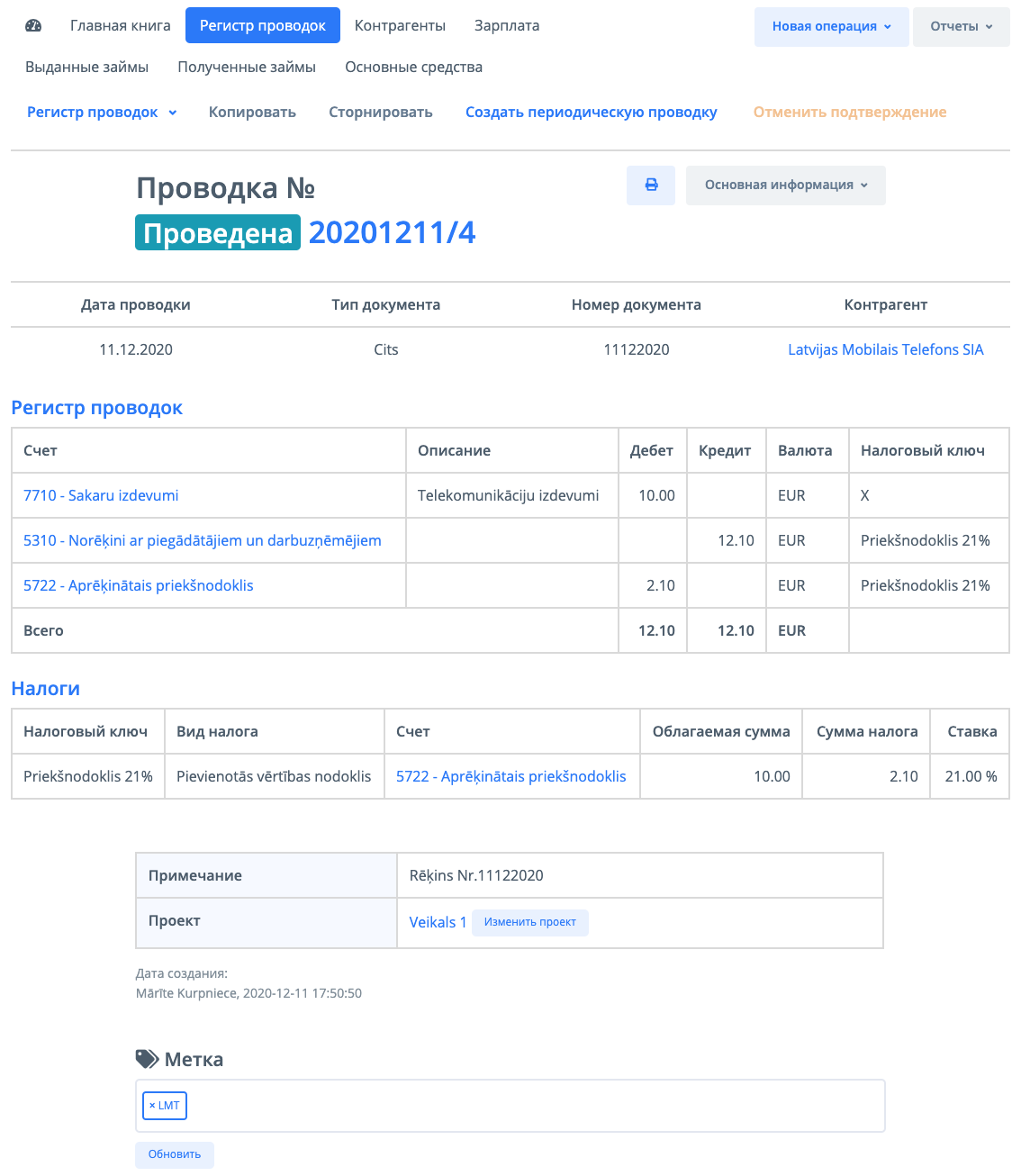
Task: Click Копировать action
Action: point(252,112)
